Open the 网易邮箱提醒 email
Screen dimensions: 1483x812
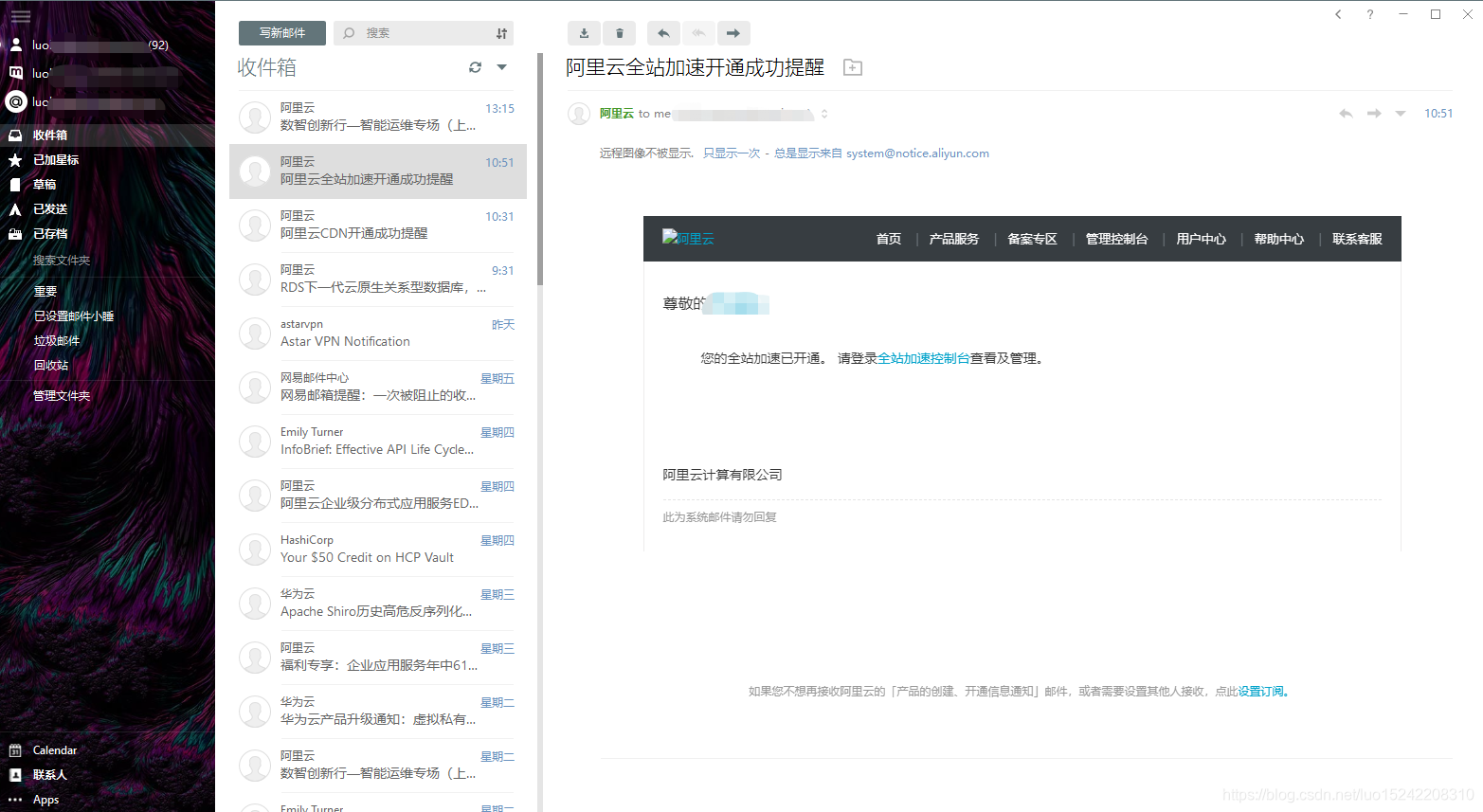click(378, 388)
